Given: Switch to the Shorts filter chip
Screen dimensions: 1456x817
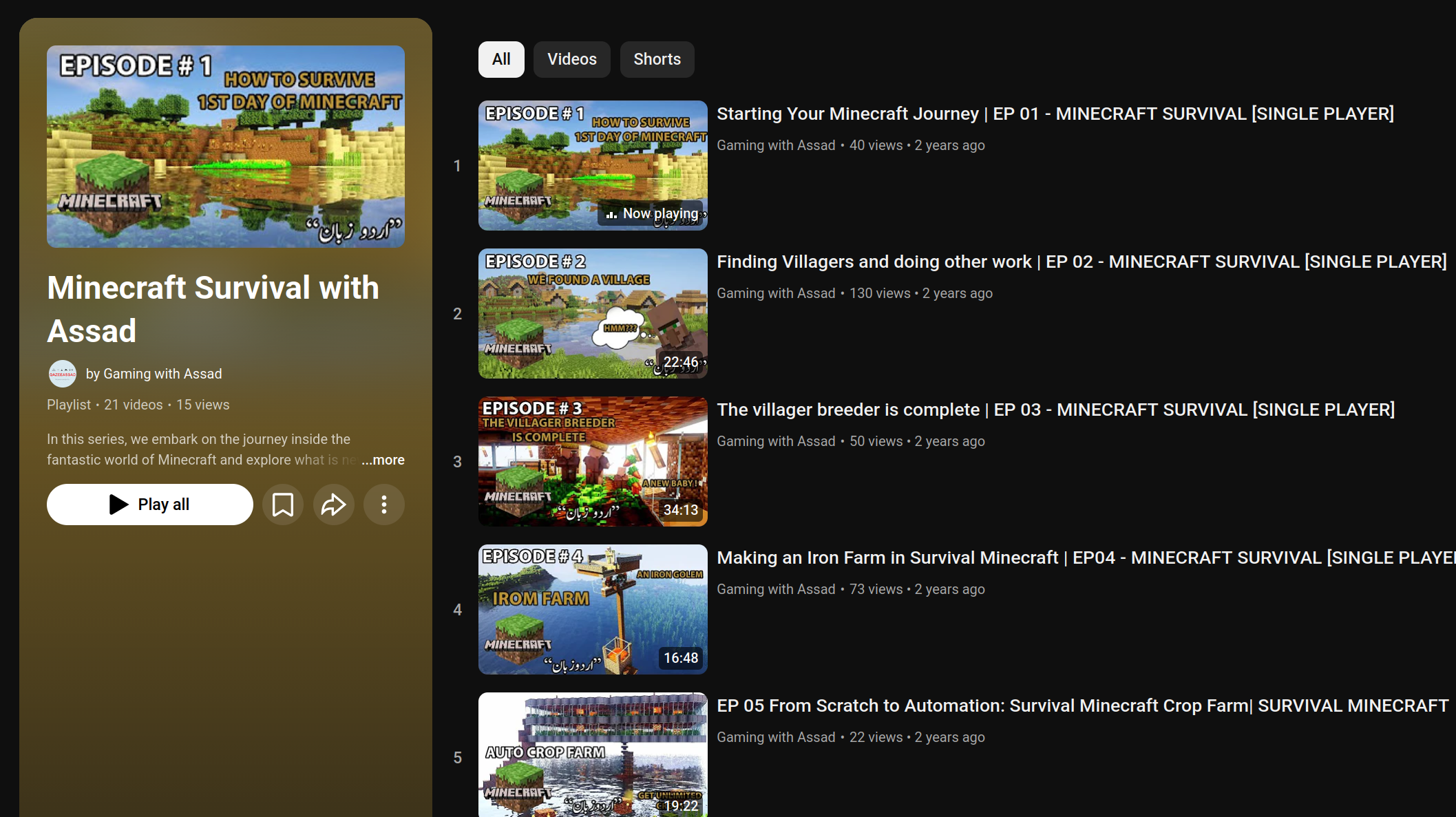Looking at the screenshot, I should click(657, 59).
